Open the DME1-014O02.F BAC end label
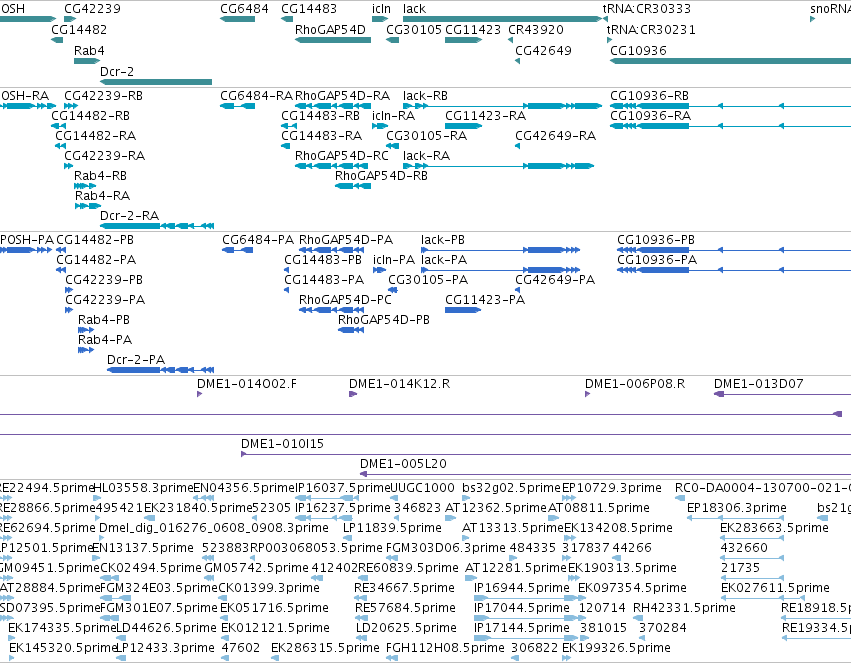This screenshot has width=851, height=663. (x=247, y=384)
